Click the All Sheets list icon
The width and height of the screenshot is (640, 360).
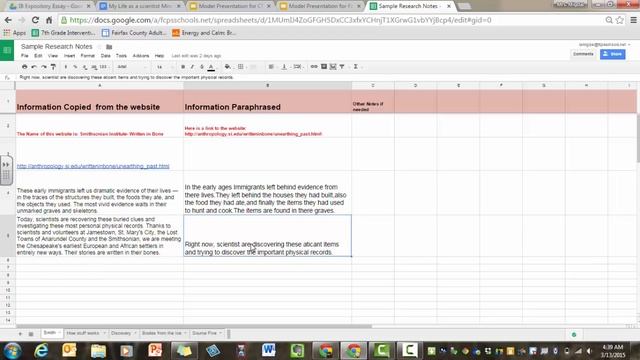point(31,334)
